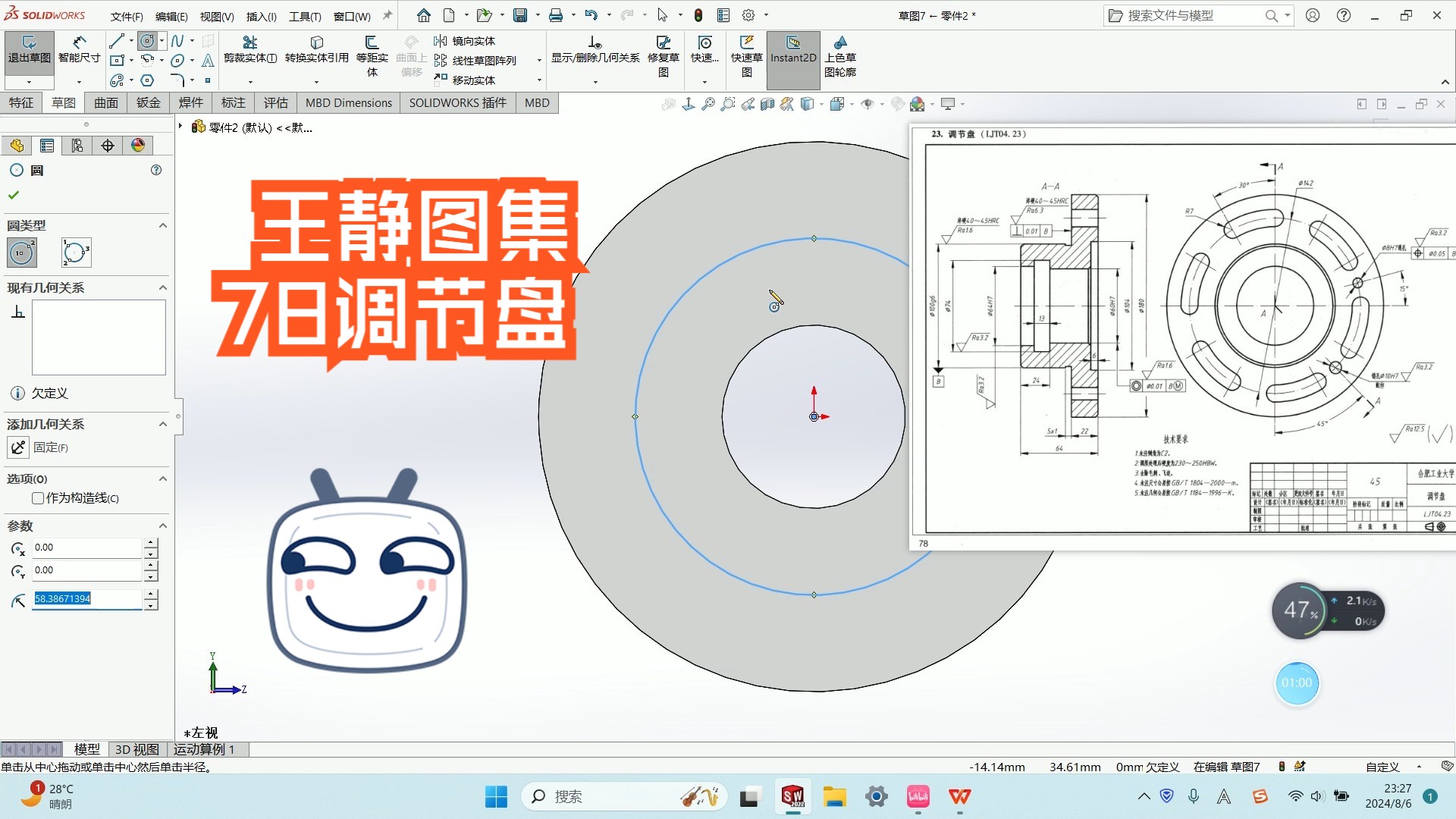Switch to 评估 ribbon tab

click(276, 102)
